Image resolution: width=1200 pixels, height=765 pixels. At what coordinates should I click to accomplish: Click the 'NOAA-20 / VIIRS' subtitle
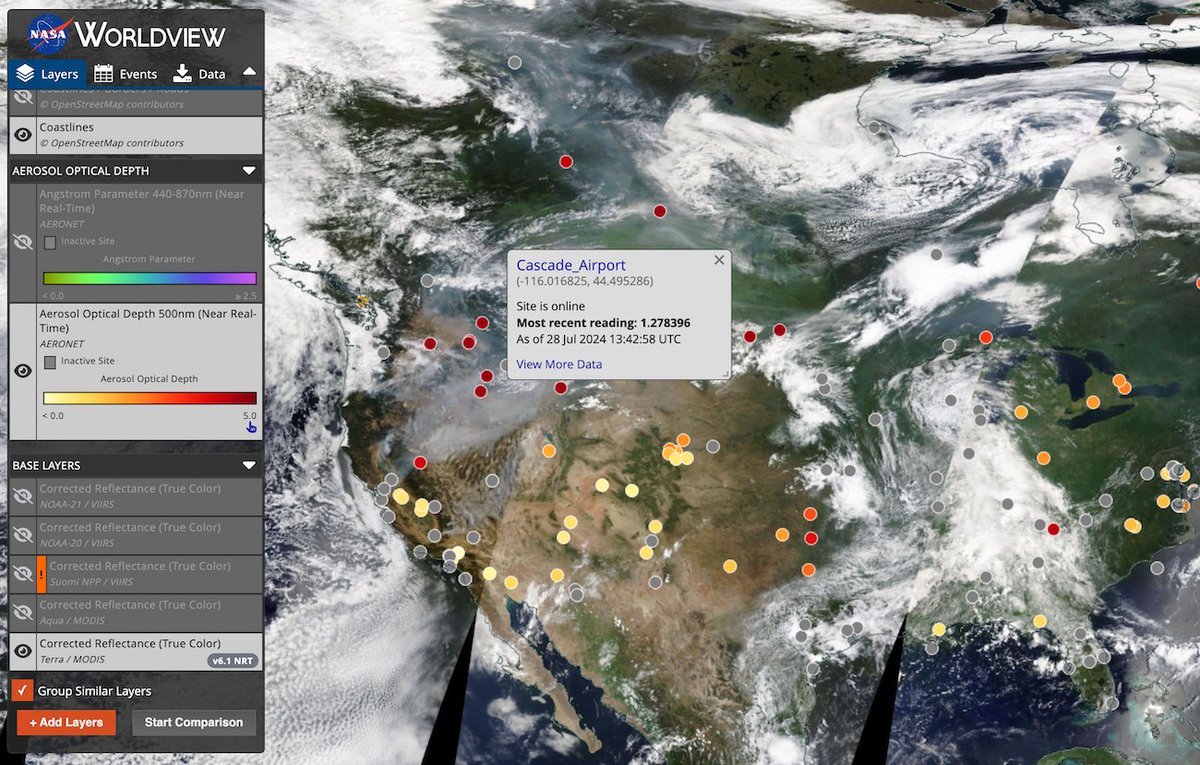(x=77, y=542)
